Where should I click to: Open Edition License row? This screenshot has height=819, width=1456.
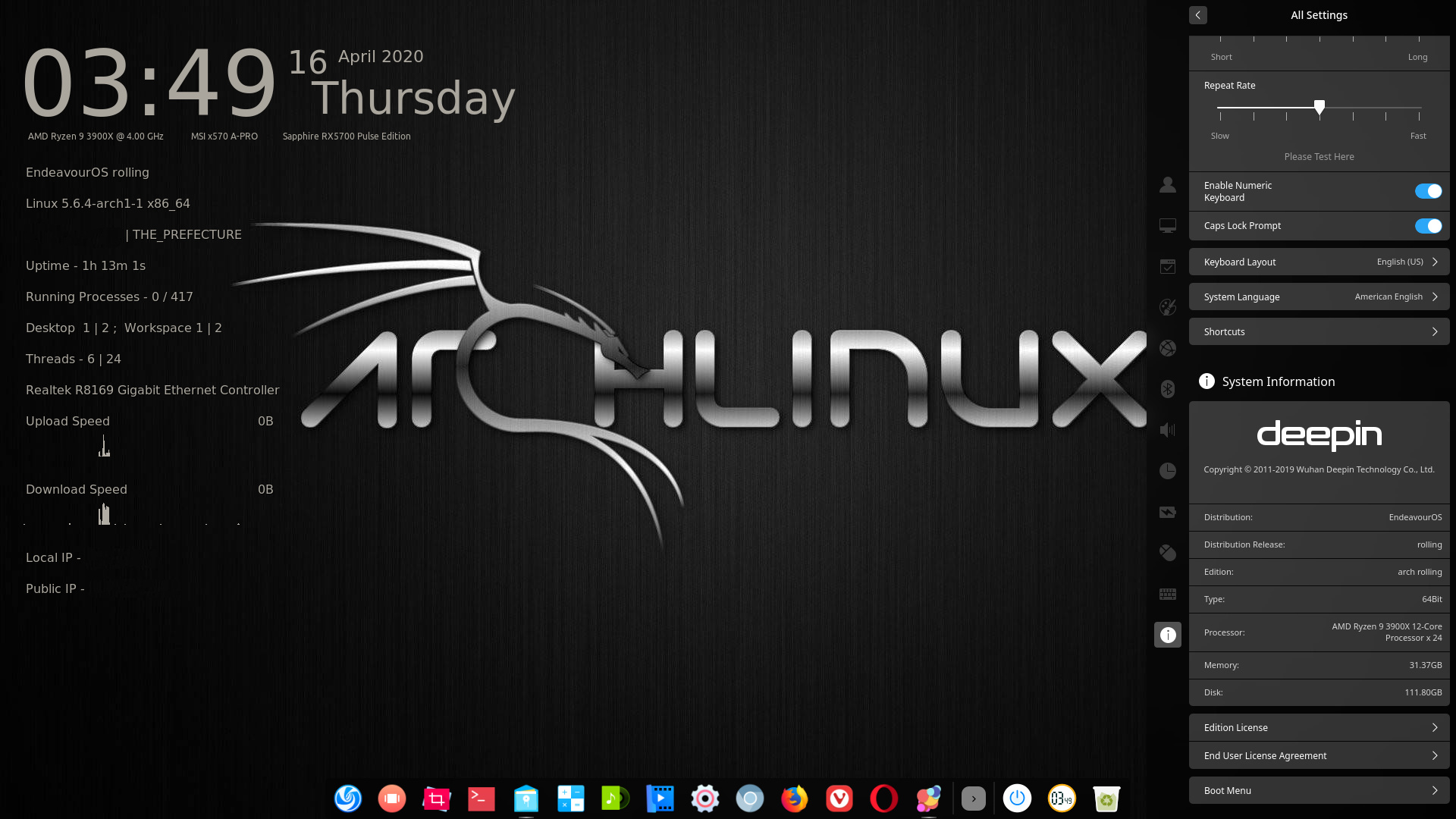point(1319,727)
